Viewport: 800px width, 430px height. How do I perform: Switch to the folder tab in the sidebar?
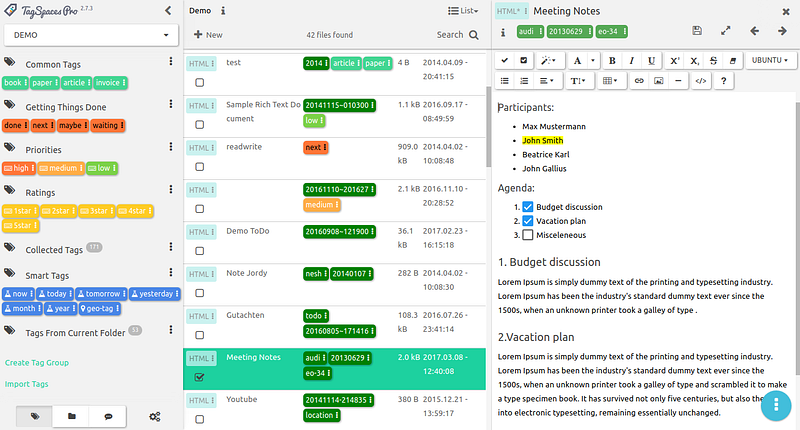71,415
